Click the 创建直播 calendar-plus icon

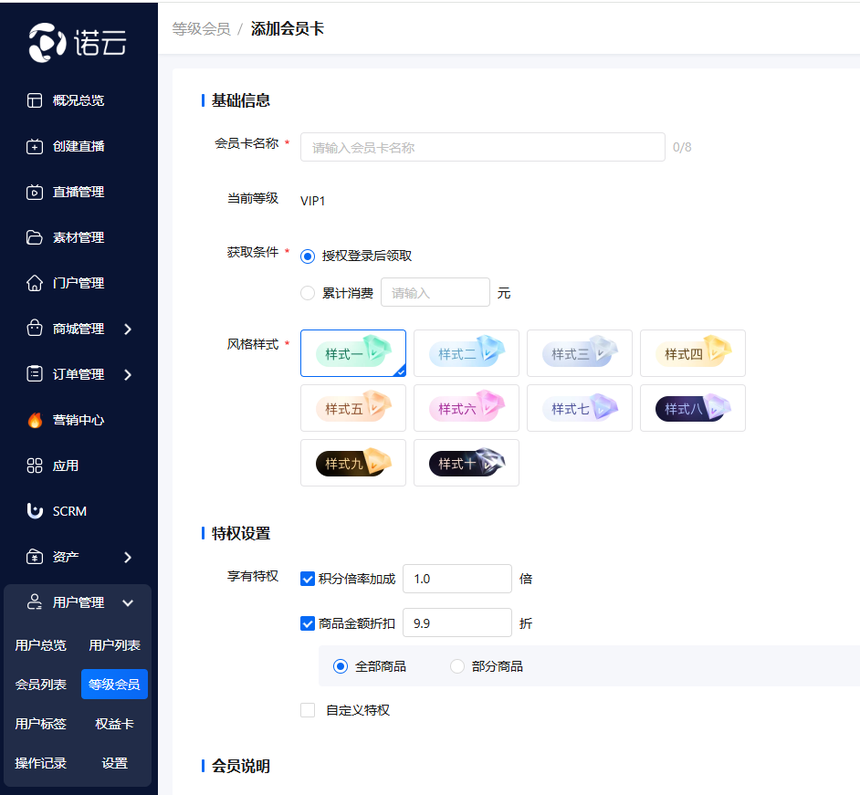[34, 146]
